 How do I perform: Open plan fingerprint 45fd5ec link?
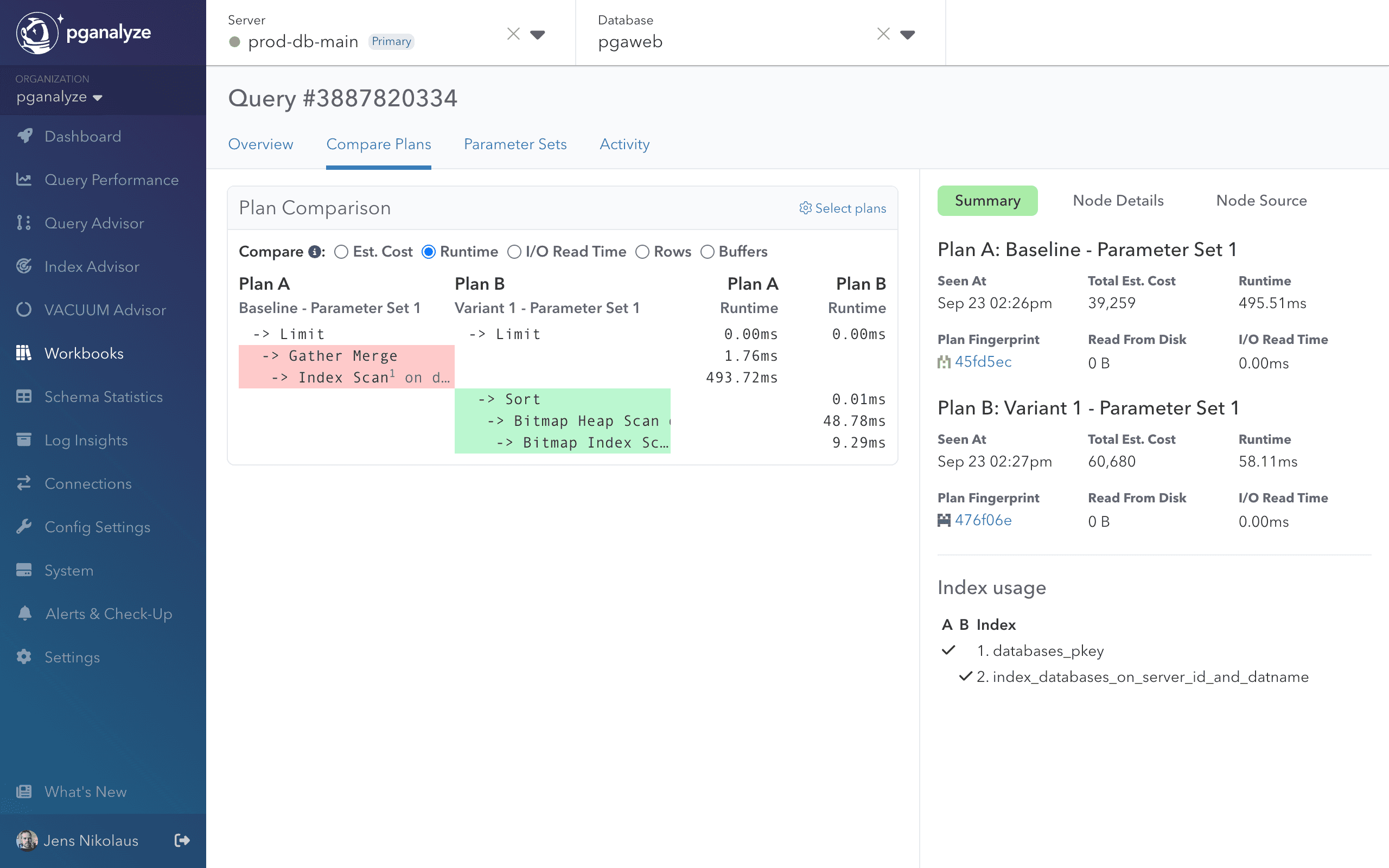click(983, 362)
